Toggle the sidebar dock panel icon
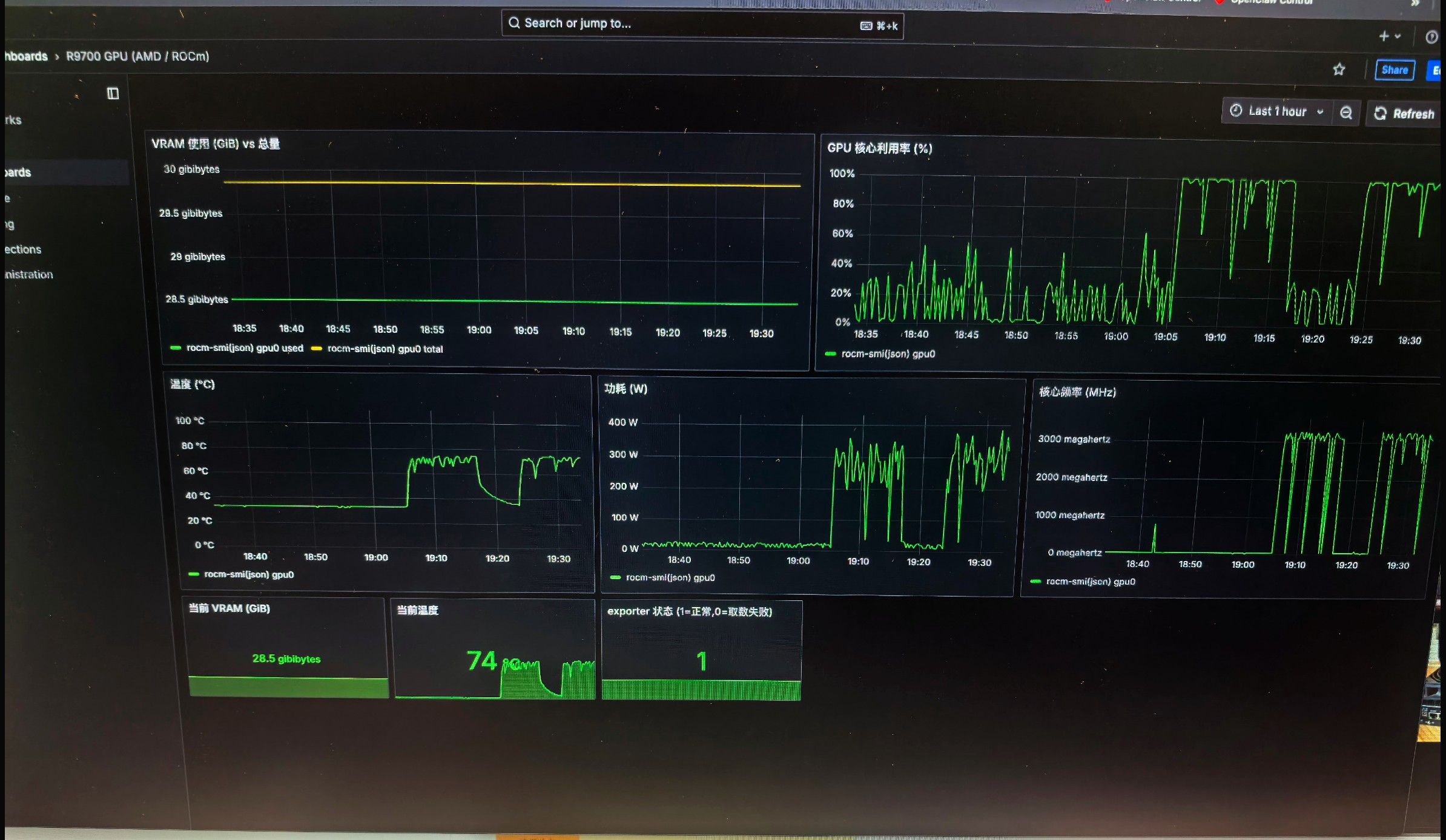This screenshot has height=840, width=1446. pyautogui.click(x=113, y=93)
